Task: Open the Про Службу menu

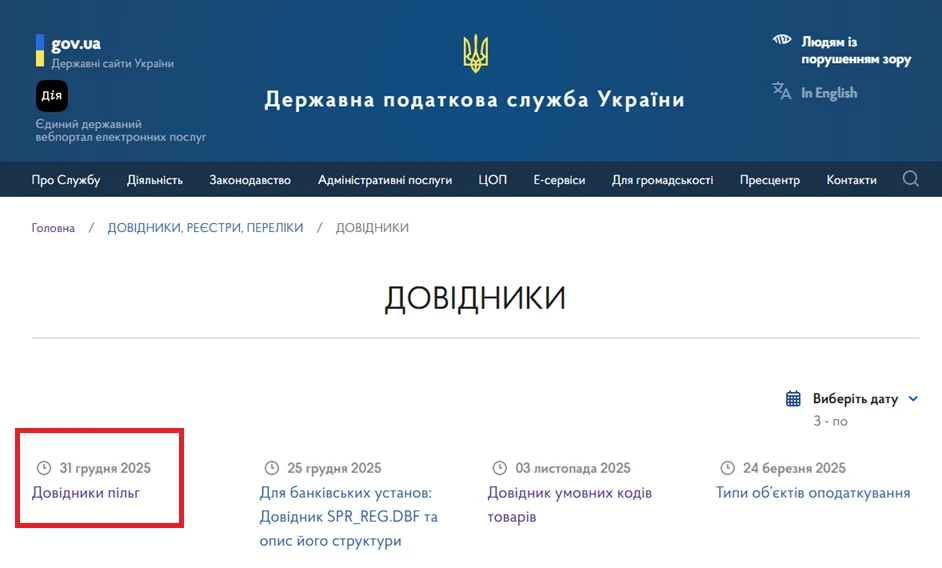Action: click(65, 180)
